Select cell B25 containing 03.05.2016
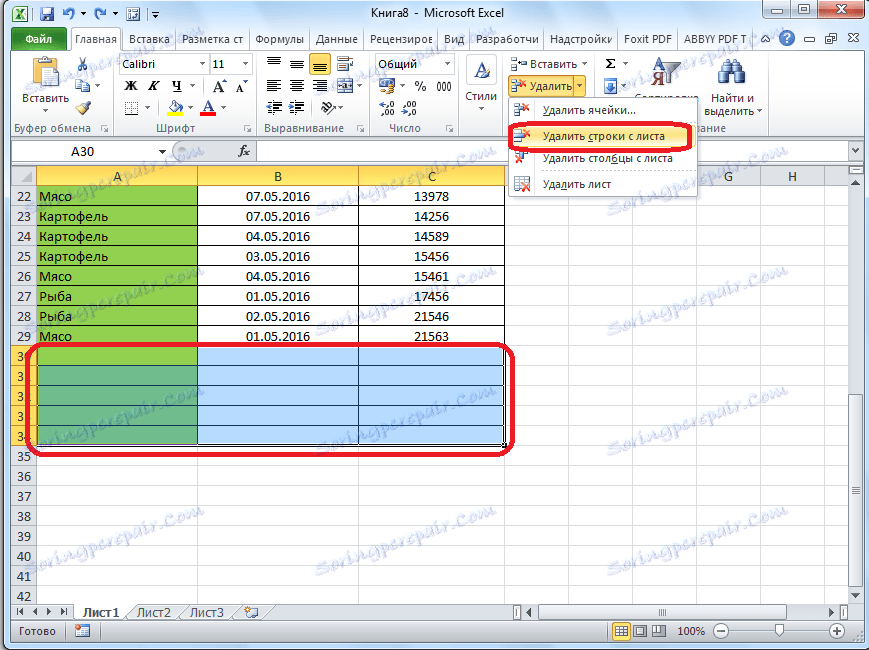 point(277,256)
